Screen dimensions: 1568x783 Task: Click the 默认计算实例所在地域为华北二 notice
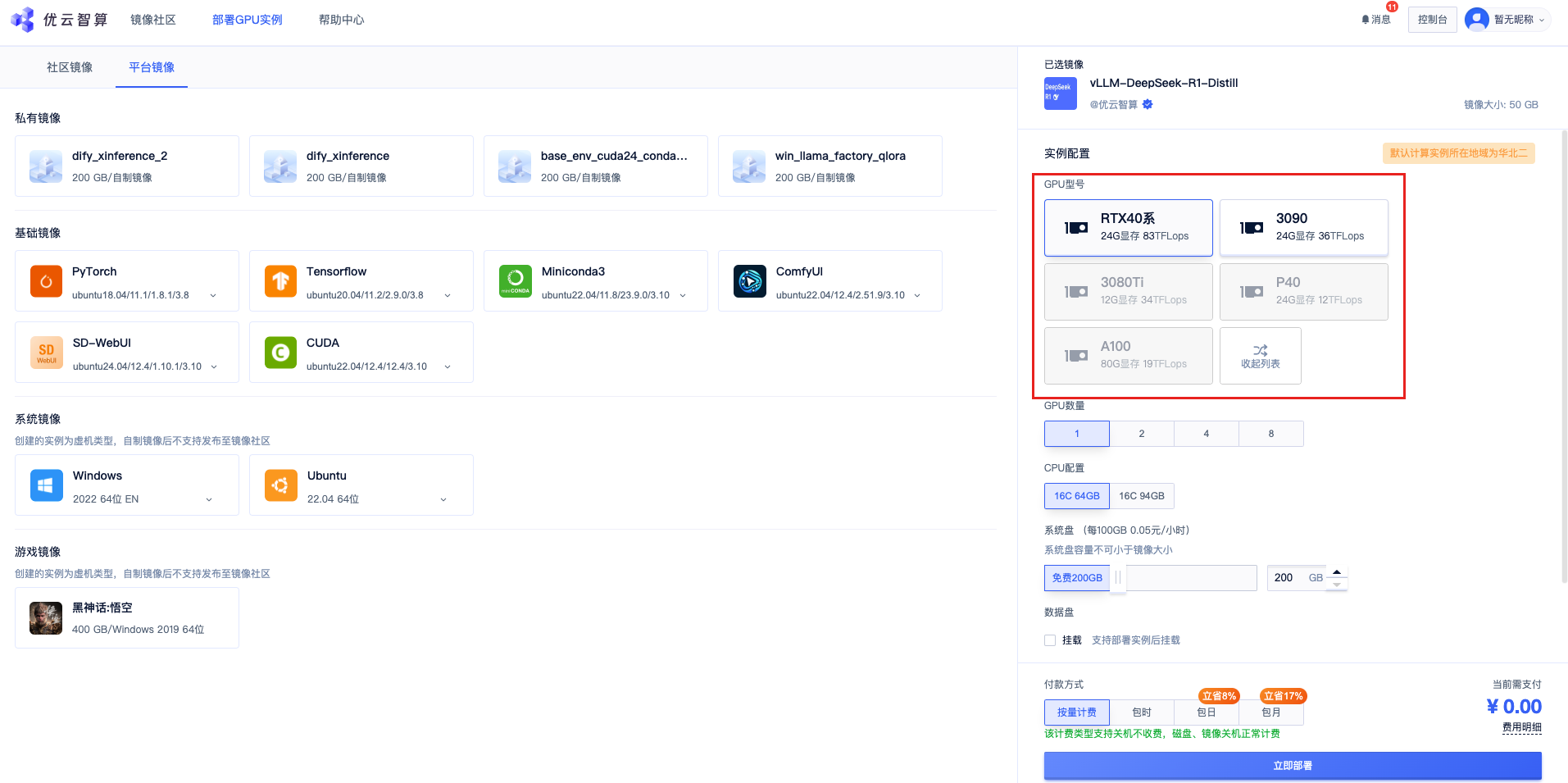[x=1459, y=153]
